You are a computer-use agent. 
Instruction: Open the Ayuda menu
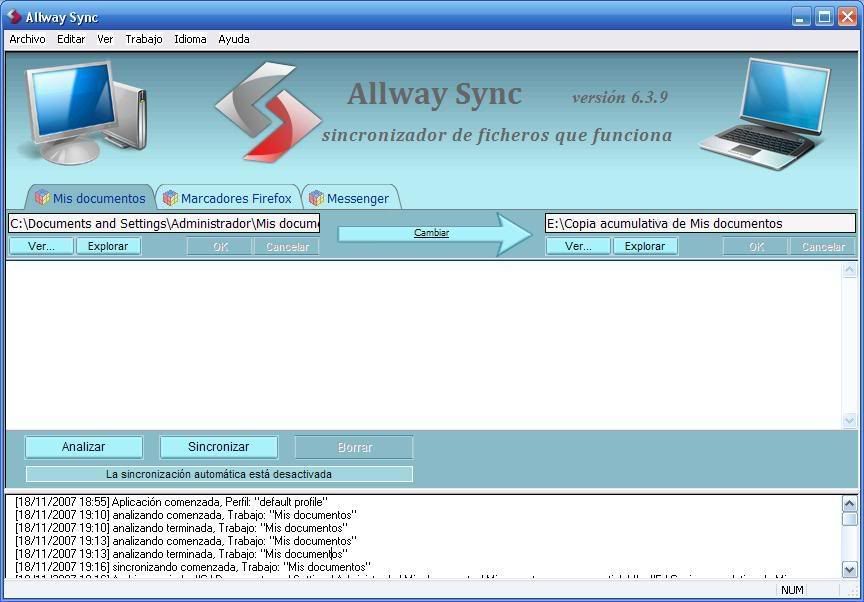(x=234, y=39)
